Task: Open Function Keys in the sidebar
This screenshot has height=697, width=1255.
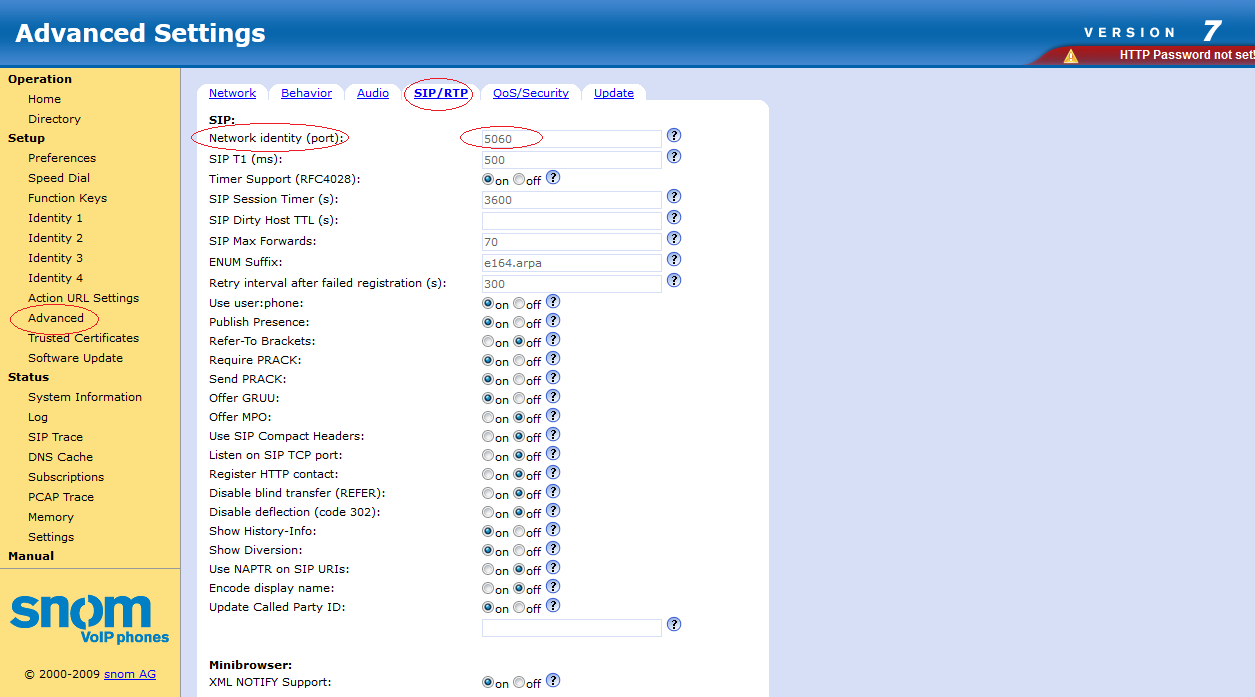Action: [67, 198]
